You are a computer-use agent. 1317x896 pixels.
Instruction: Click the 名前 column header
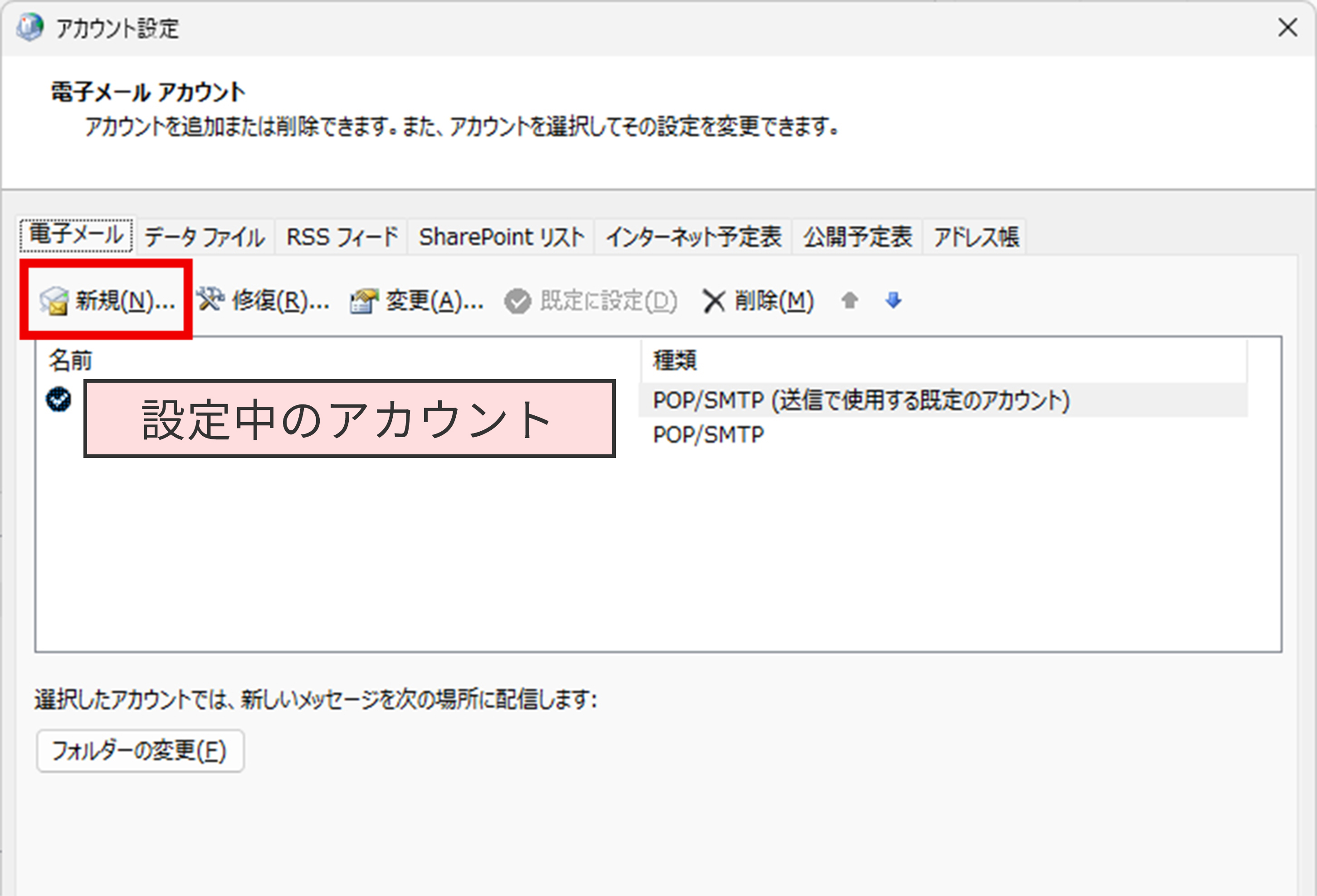coord(70,360)
